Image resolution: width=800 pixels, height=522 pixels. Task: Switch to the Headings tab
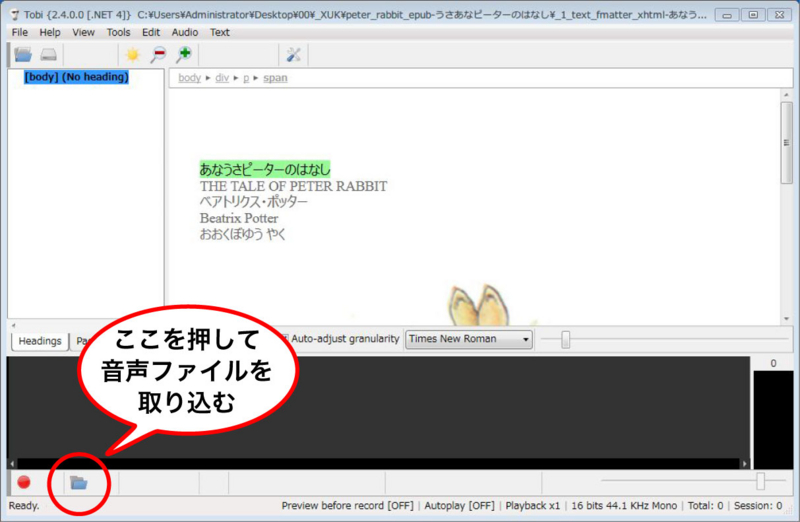click(x=40, y=341)
